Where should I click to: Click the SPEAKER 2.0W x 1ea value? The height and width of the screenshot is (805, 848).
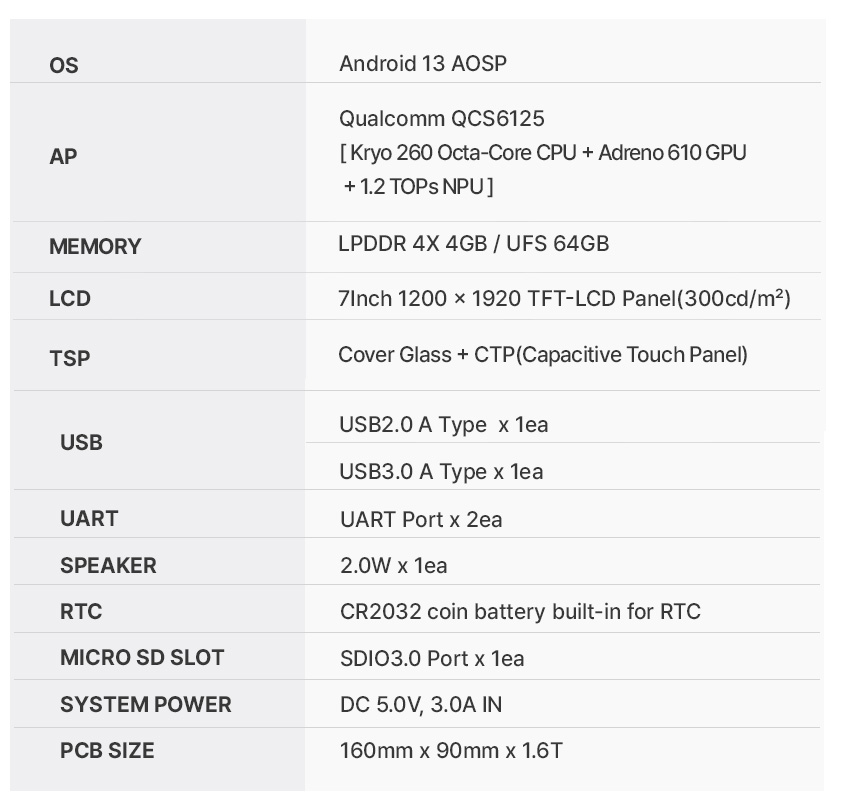click(394, 566)
